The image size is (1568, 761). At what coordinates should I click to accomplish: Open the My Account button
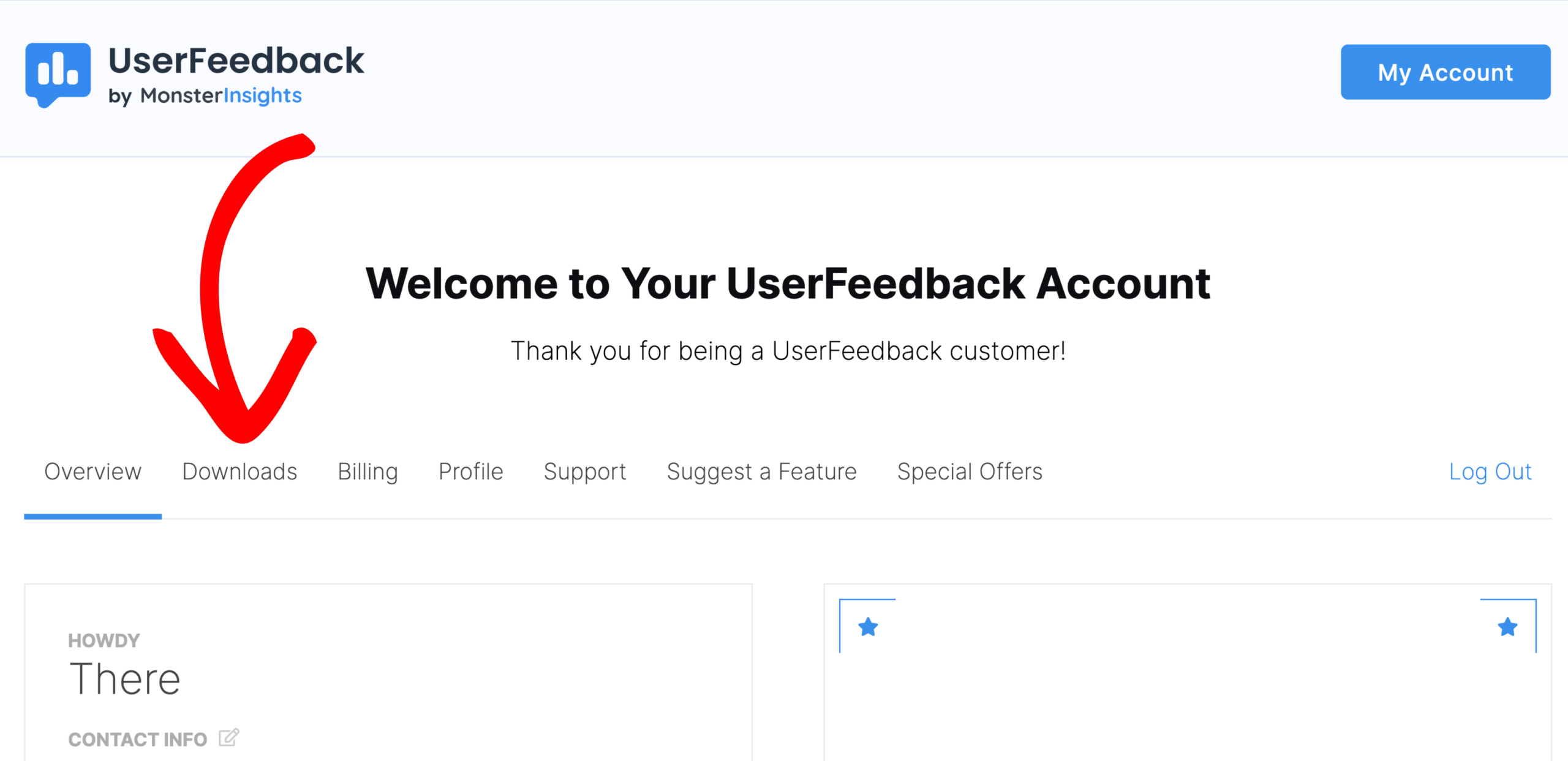[1445, 72]
